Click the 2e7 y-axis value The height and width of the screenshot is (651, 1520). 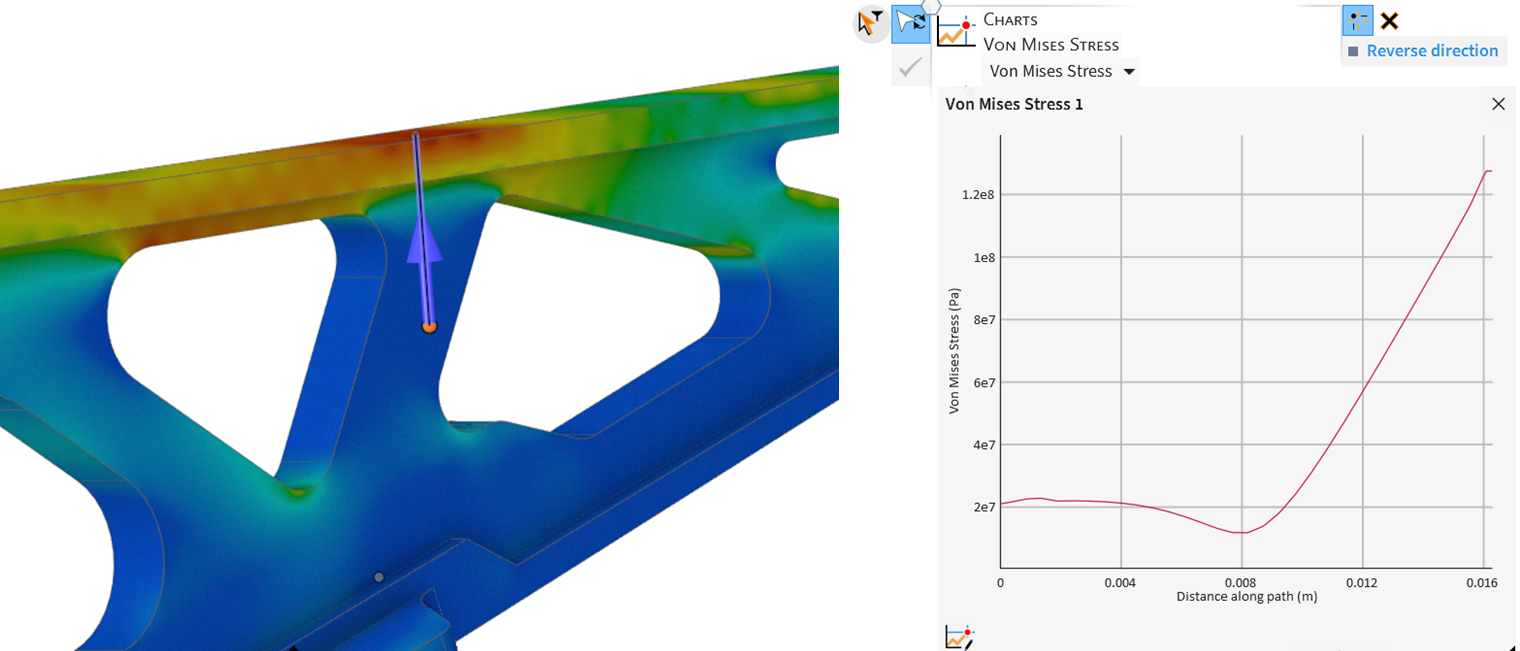[x=984, y=507]
